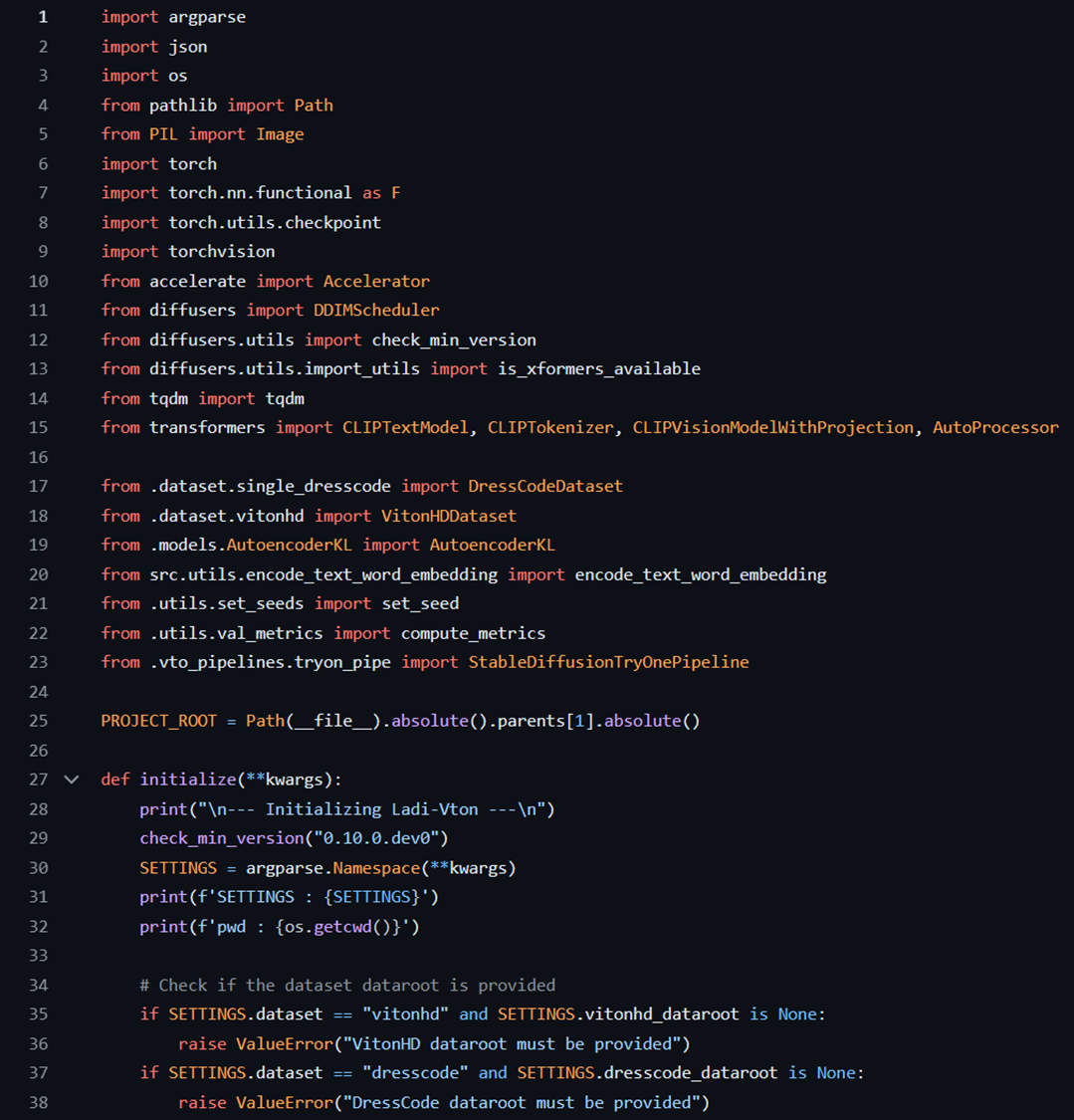Click the "0.10.0.dev0" version string

point(376,838)
